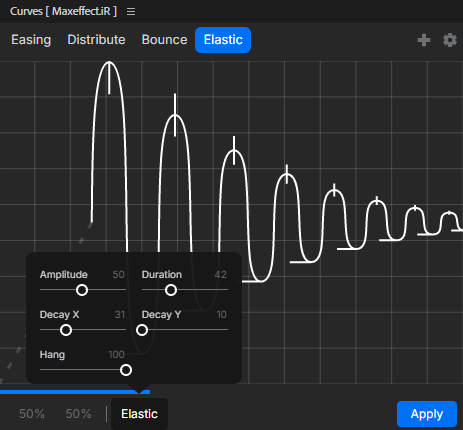The height and width of the screenshot is (430, 463).
Task: Click the Amplitude slider handle
Action: 82,290
